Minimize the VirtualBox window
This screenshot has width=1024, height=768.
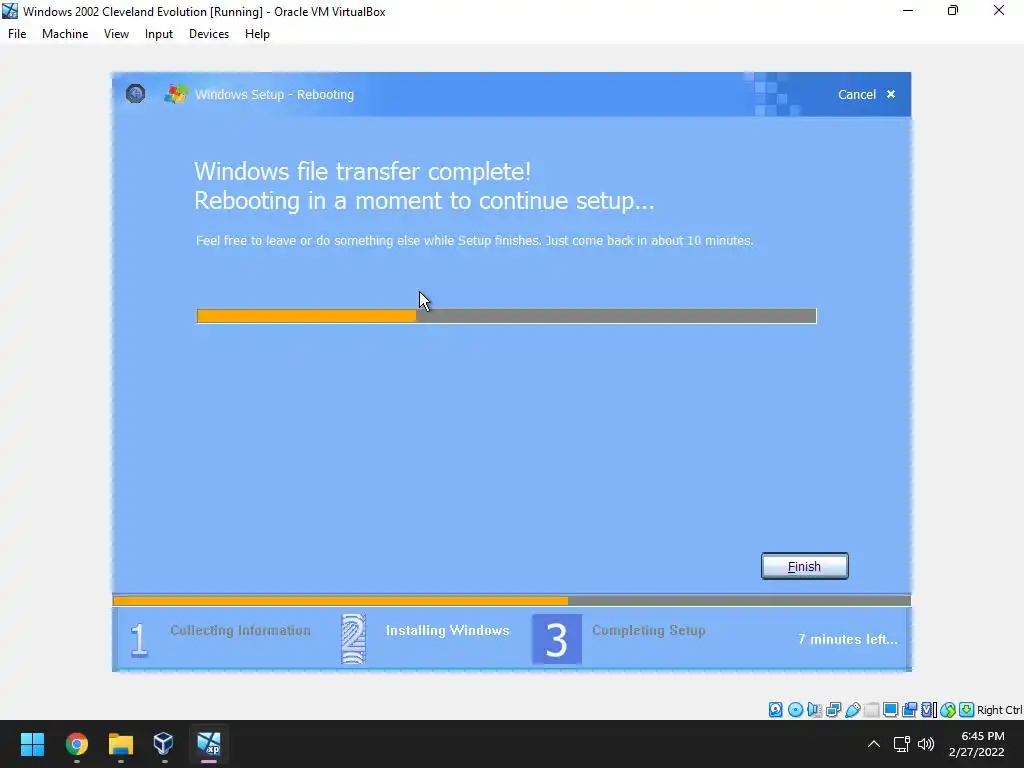click(908, 11)
